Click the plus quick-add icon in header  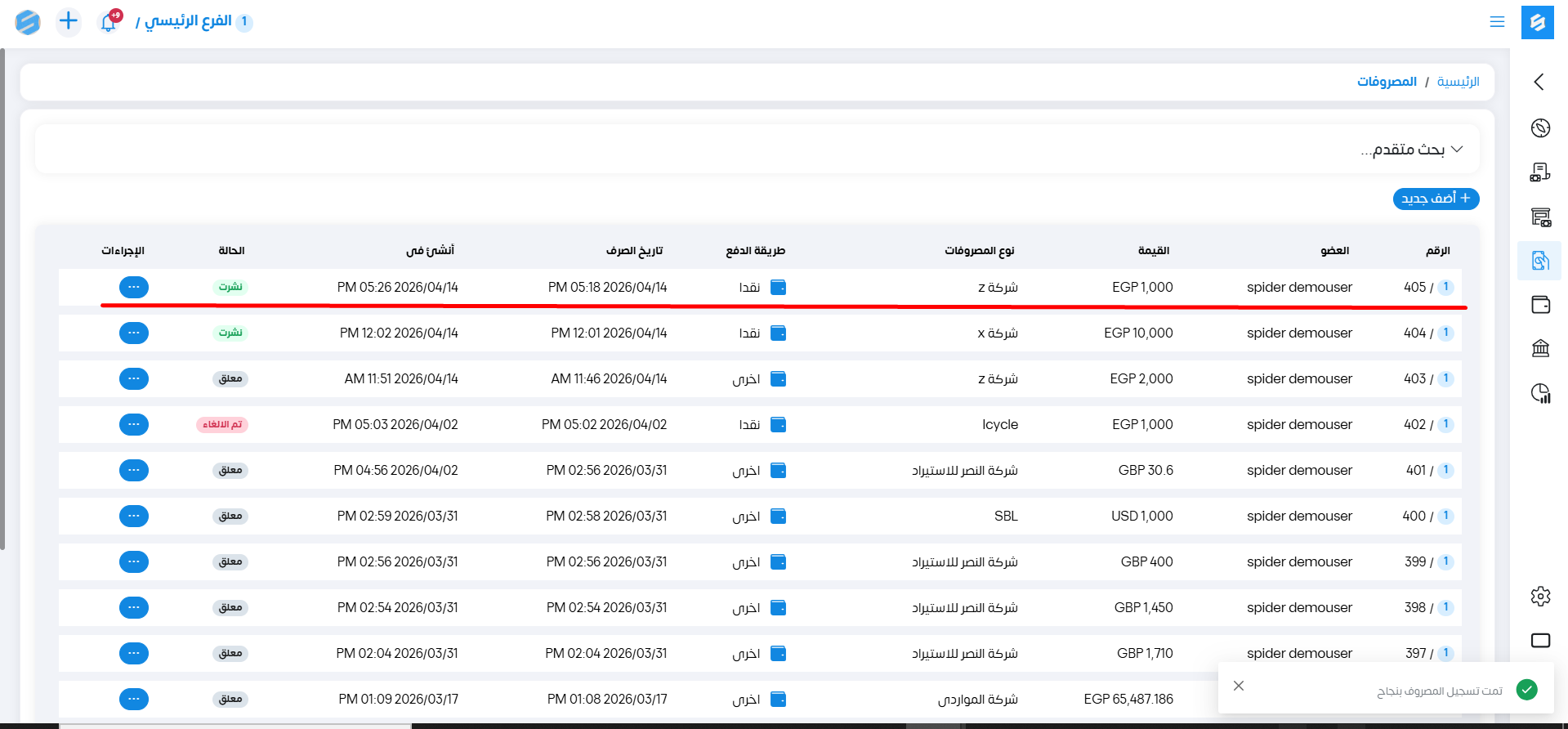coord(69,21)
